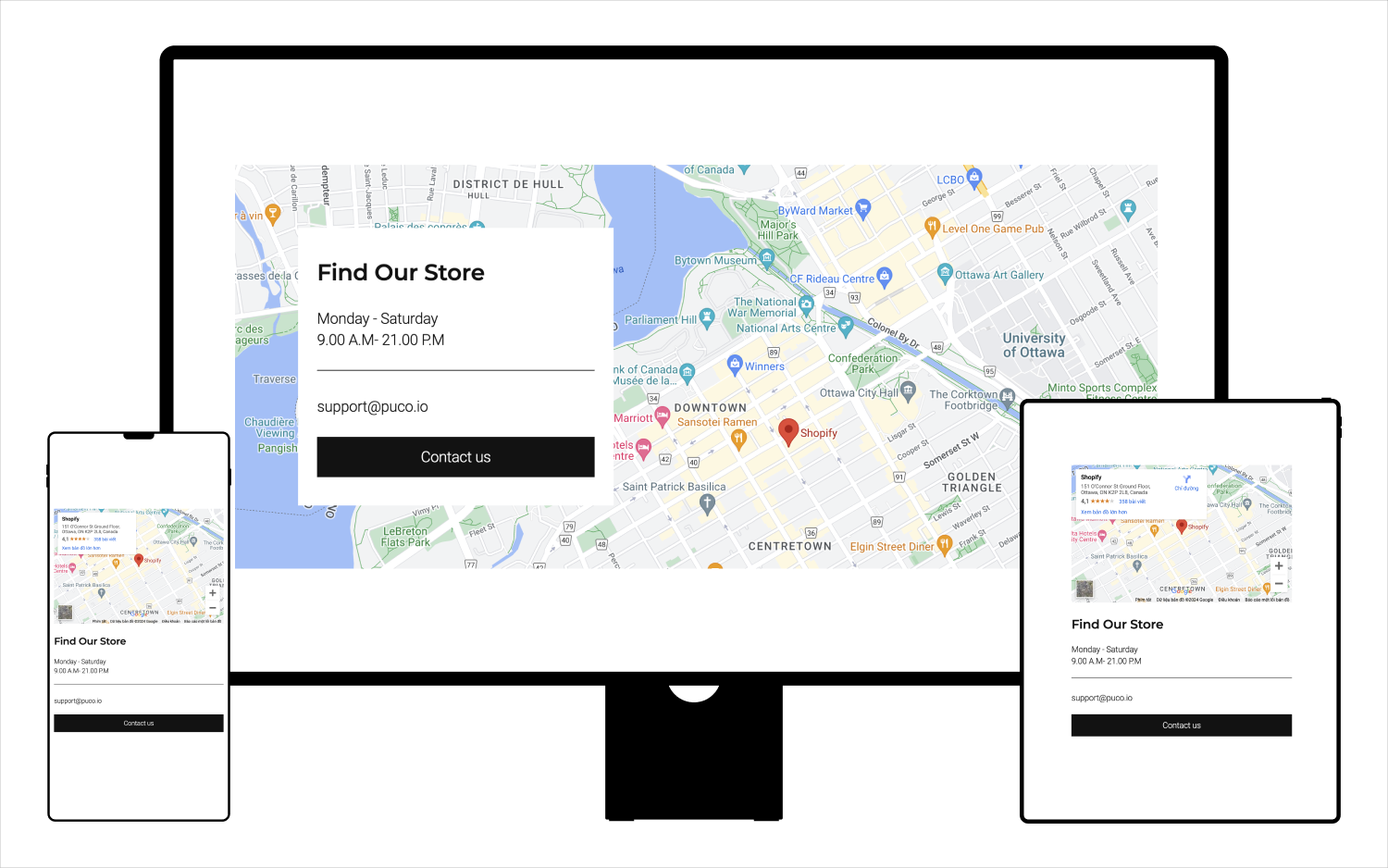Click the red Shopify pin on desktop map

point(788,431)
